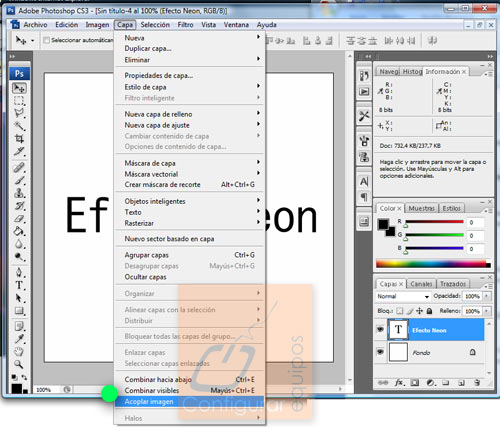Screen dimensions: 500x427
Task: Click the add layer mask icon
Action: point(415,382)
